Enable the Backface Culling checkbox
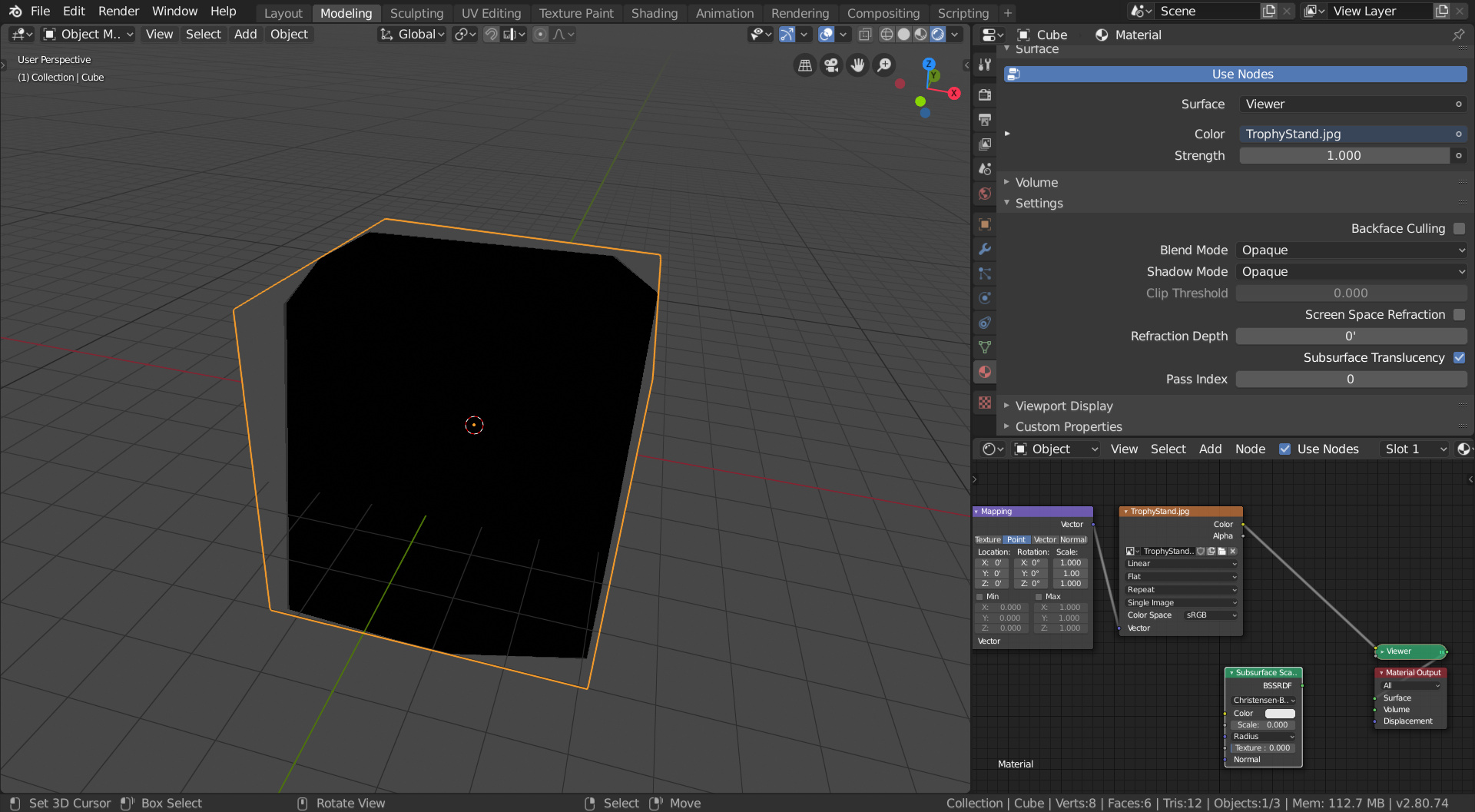The width and height of the screenshot is (1475, 812). 1459,229
